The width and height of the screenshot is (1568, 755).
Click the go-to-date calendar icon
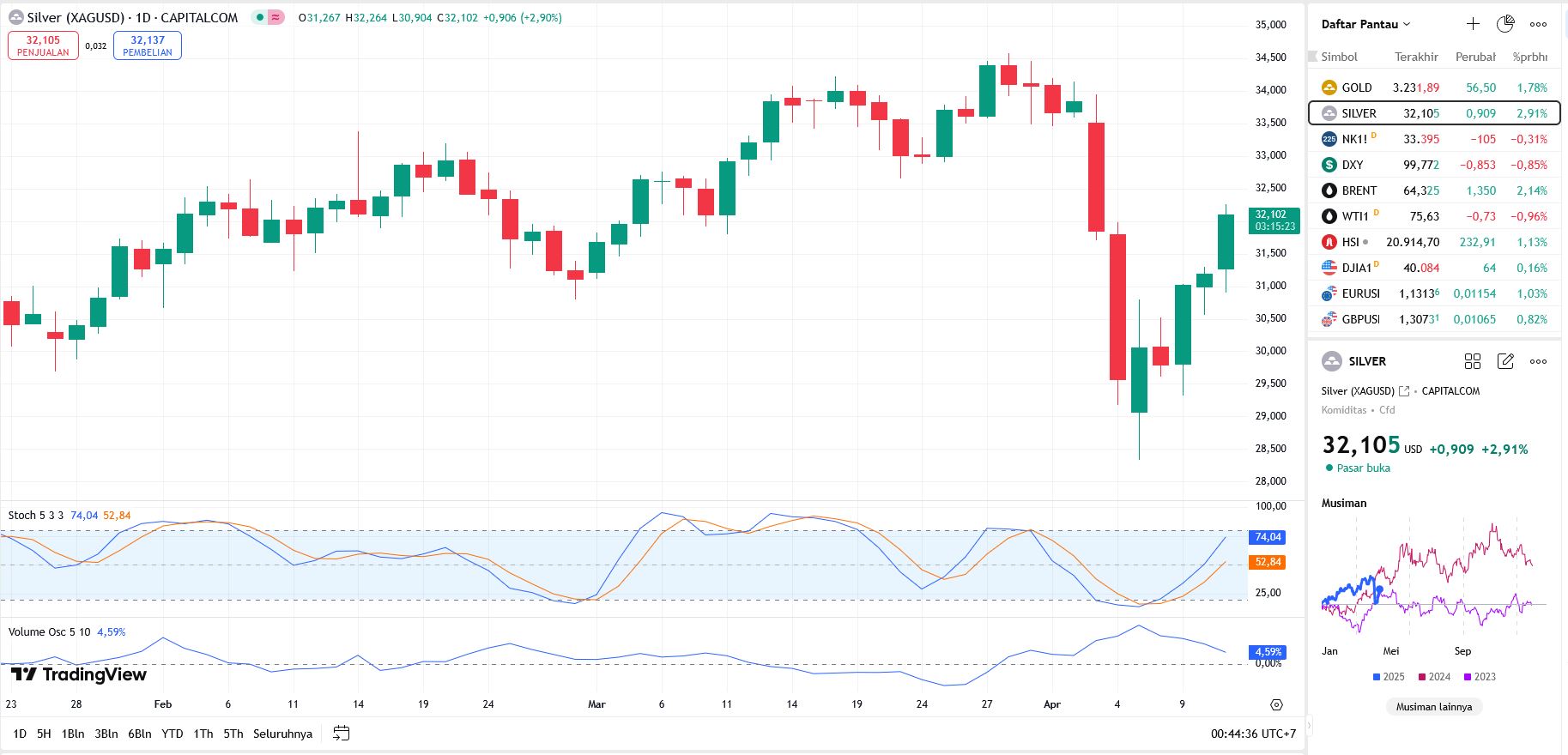click(341, 734)
